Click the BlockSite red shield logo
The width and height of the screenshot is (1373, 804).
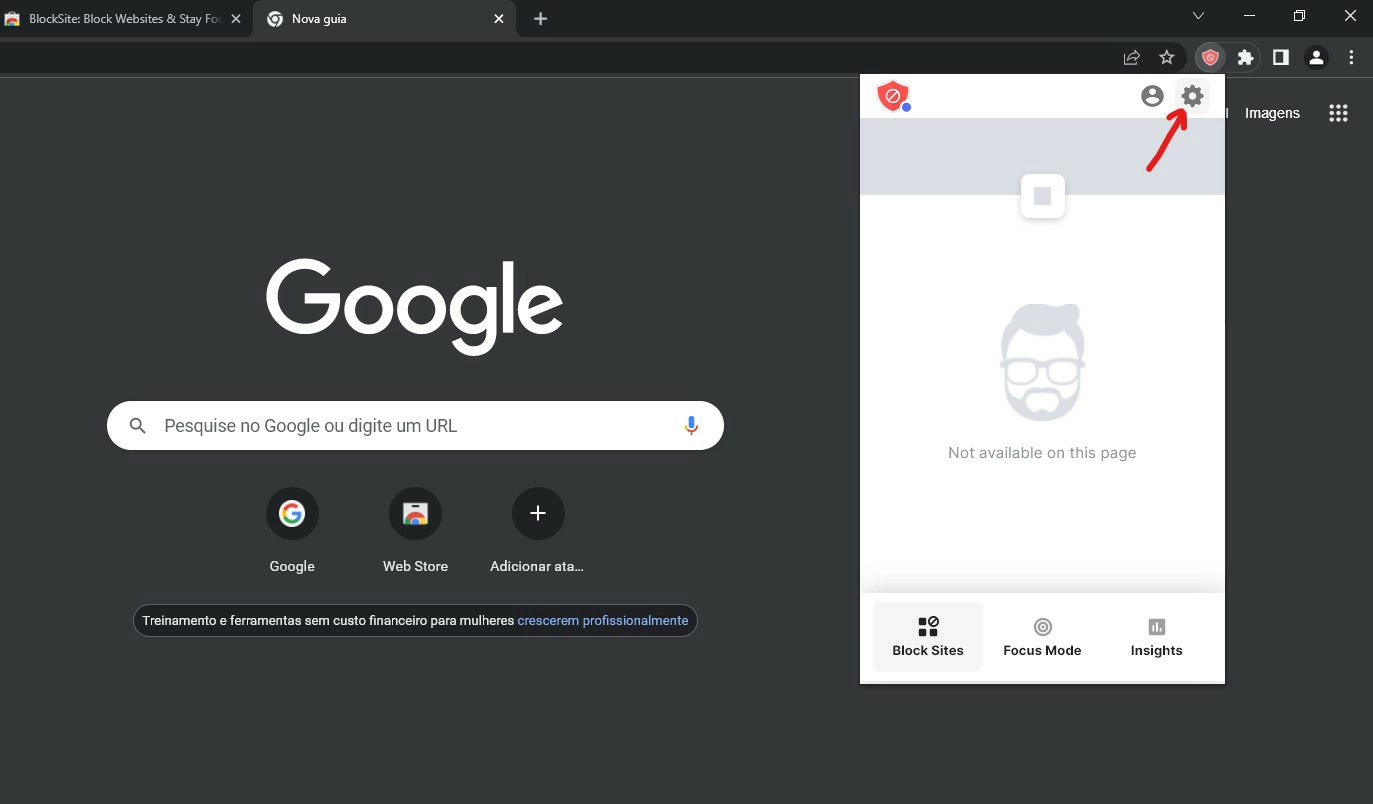click(891, 96)
